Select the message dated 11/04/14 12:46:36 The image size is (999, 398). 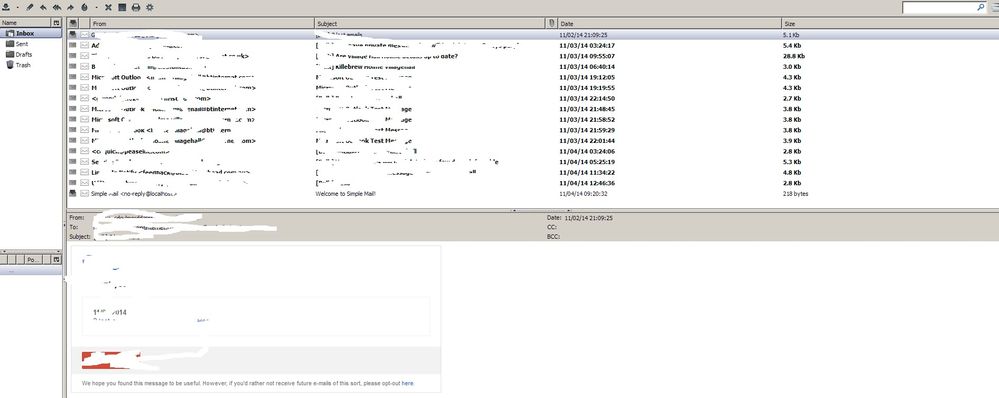point(533,183)
